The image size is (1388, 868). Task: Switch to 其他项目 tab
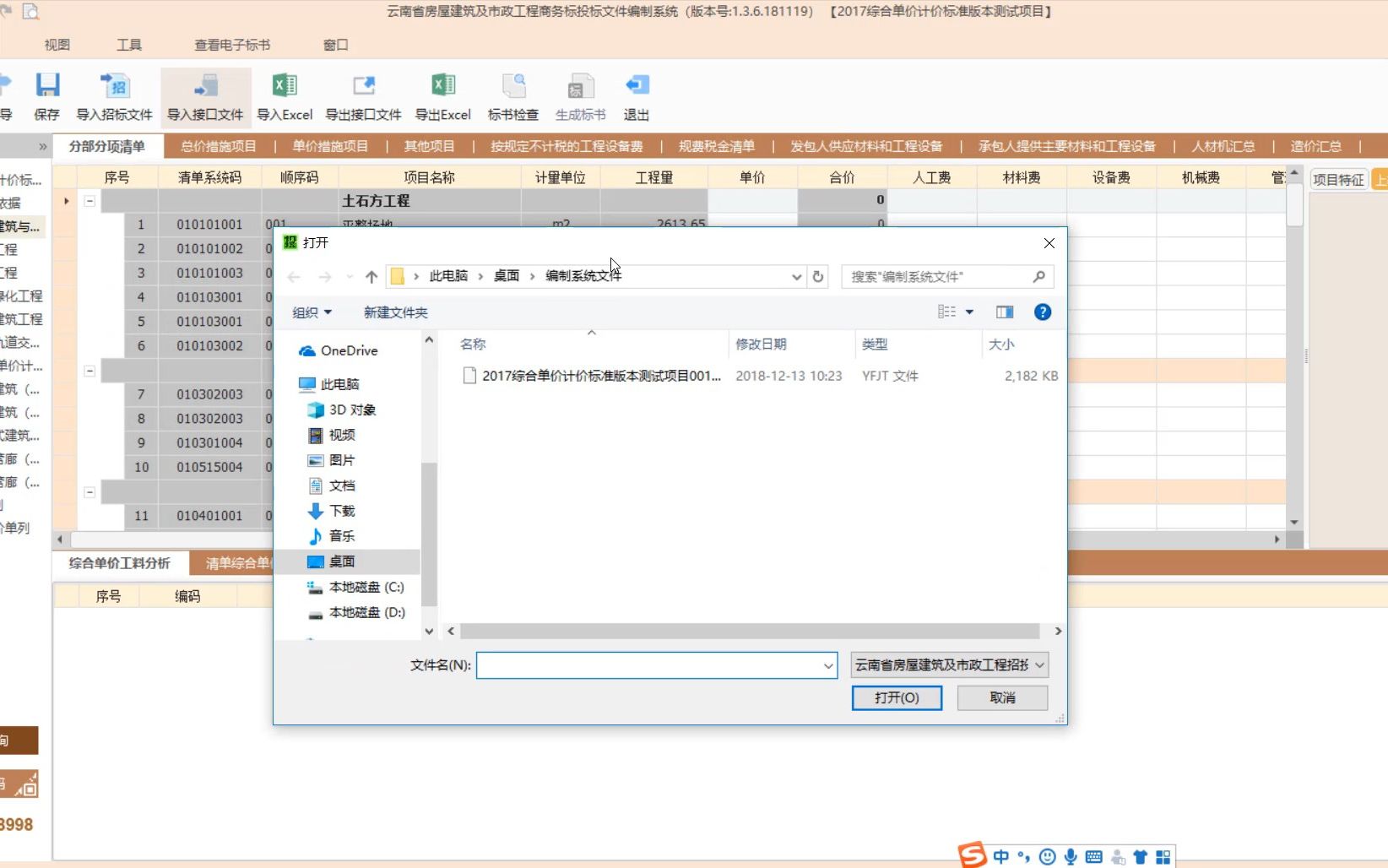coord(429,146)
